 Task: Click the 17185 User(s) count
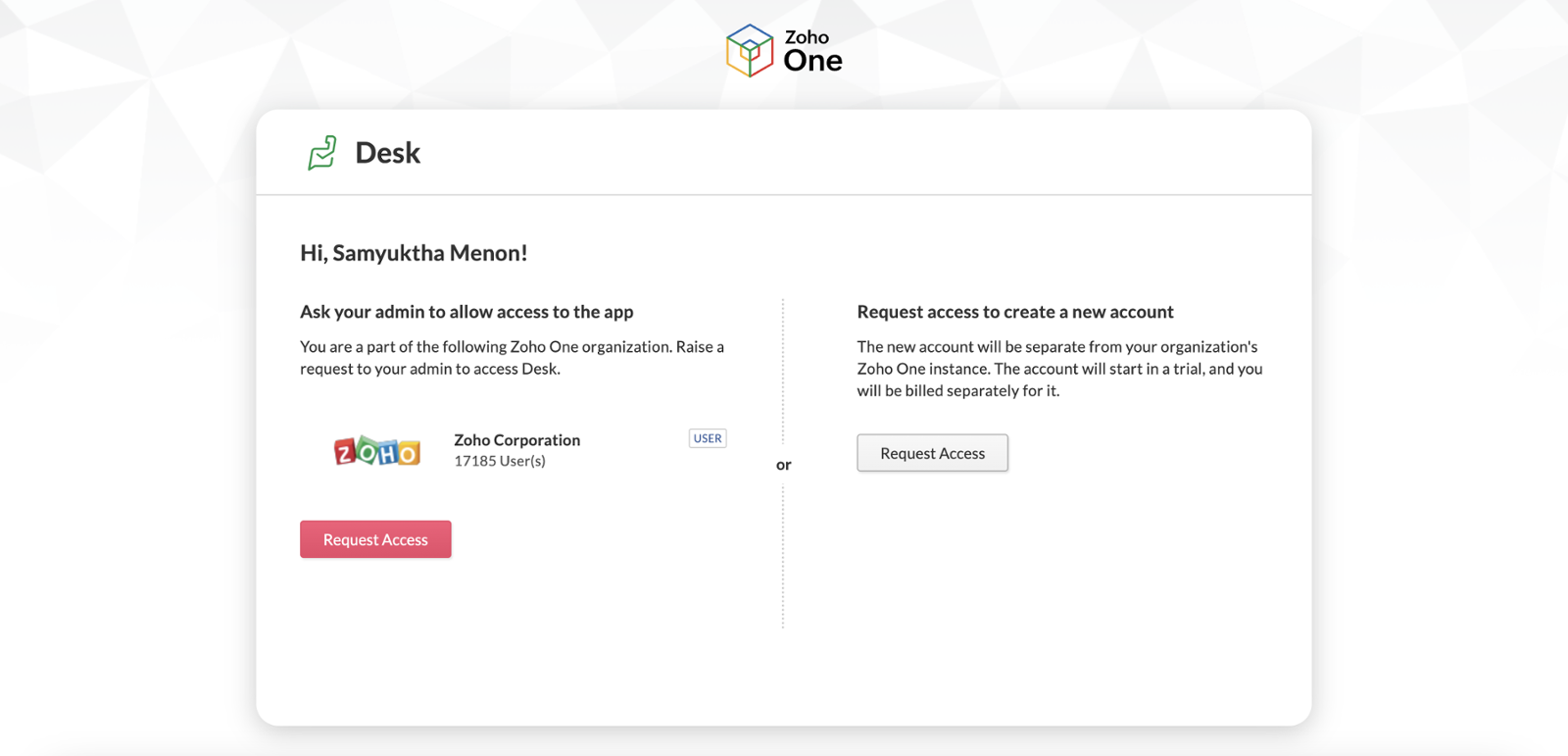pyautogui.click(x=499, y=461)
